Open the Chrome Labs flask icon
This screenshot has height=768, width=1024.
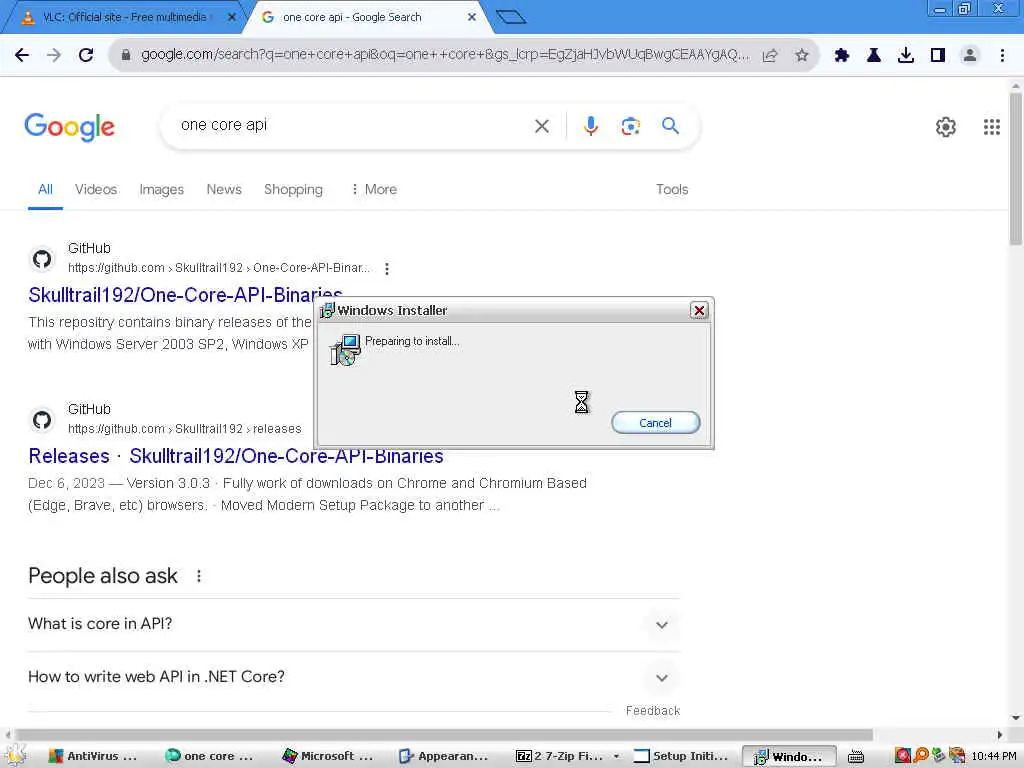pyautogui.click(x=874, y=56)
